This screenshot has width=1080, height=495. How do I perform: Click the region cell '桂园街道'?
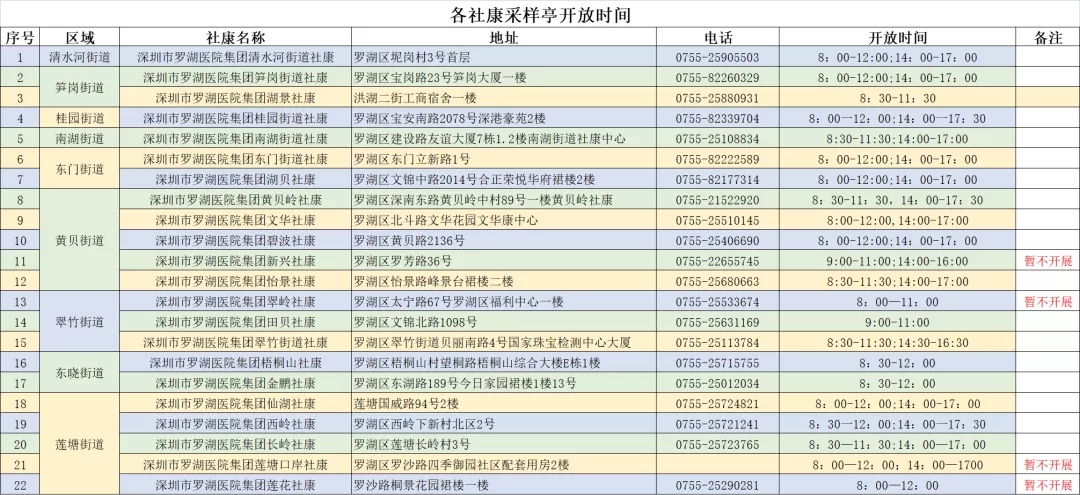80,118
